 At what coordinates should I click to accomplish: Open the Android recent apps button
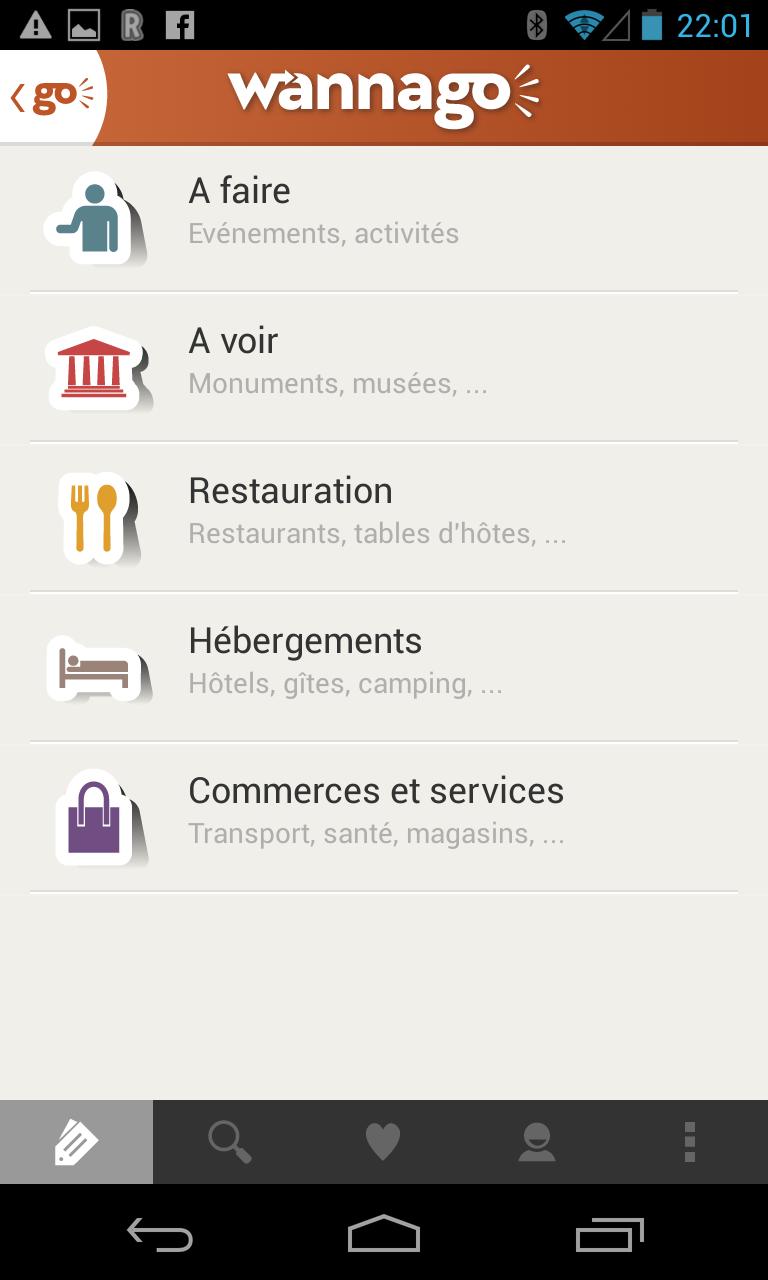610,1235
